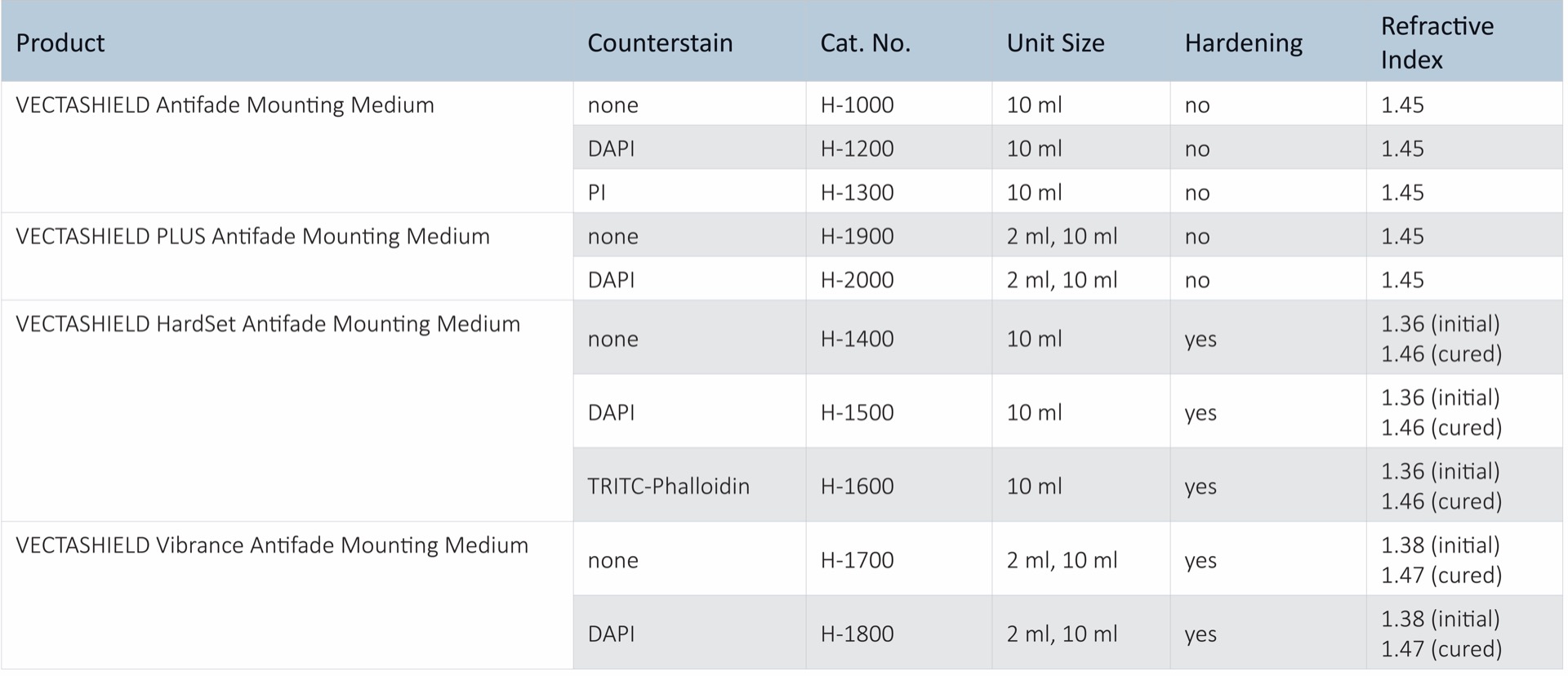The image size is (1568, 676).
Task: Click the Counterstain column header
Action: coord(660,42)
